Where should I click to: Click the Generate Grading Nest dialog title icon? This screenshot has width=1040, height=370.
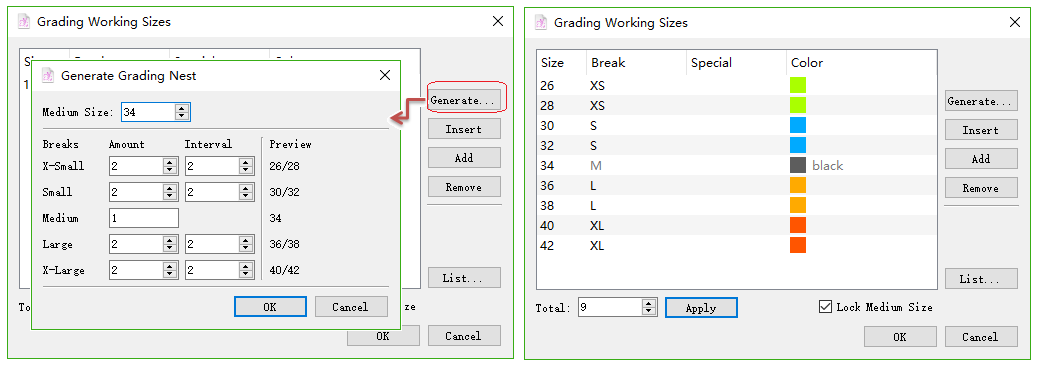tap(47, 76)
